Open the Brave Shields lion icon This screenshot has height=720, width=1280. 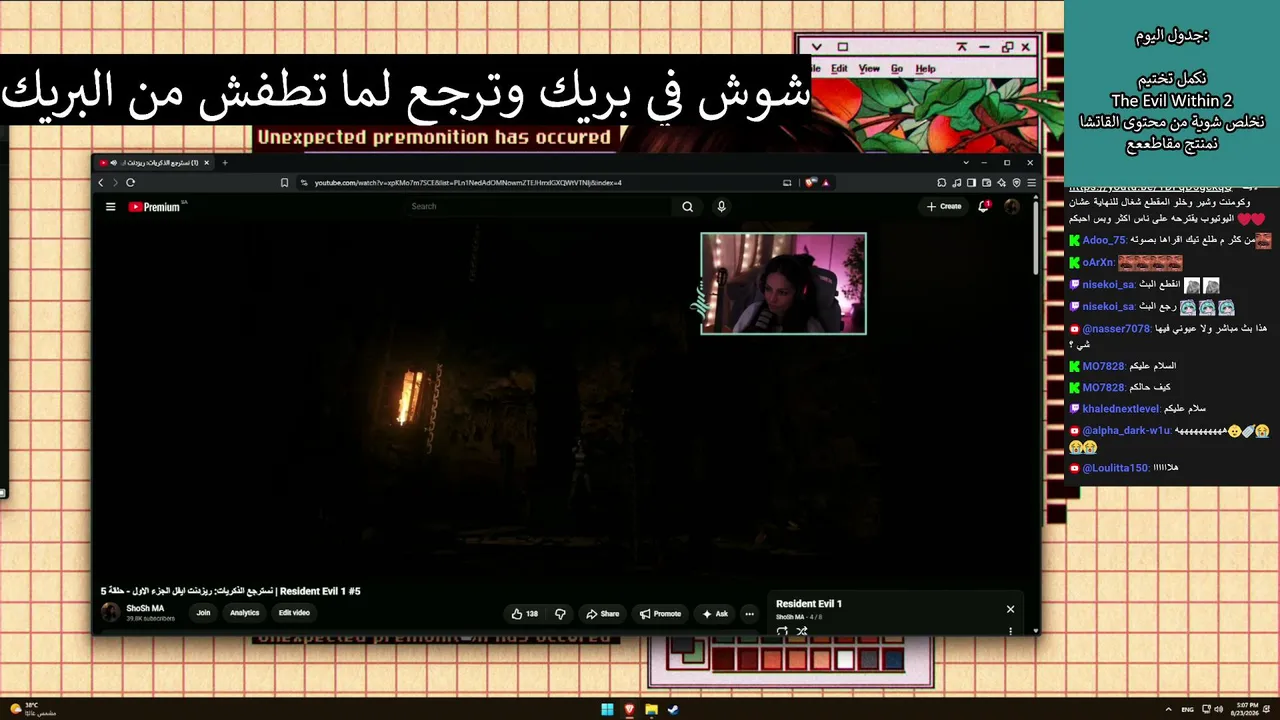pos(810,183)
